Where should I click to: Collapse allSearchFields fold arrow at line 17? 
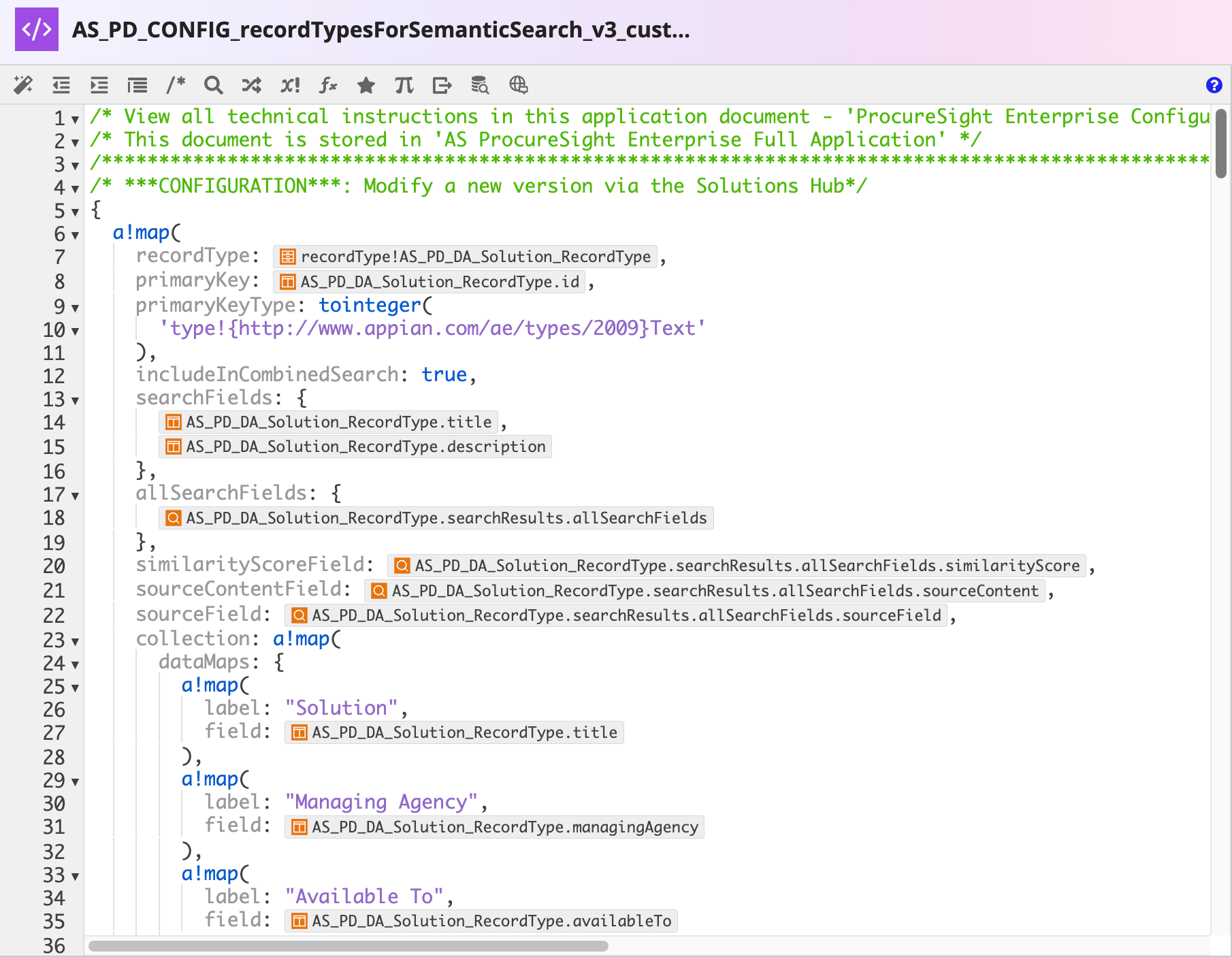click(75, 495)
